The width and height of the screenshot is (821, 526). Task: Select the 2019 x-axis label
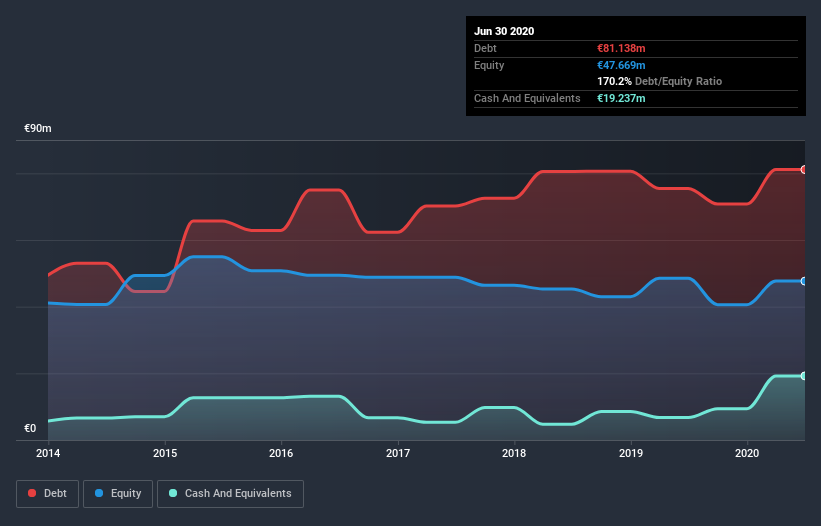[x=631, y=453]
